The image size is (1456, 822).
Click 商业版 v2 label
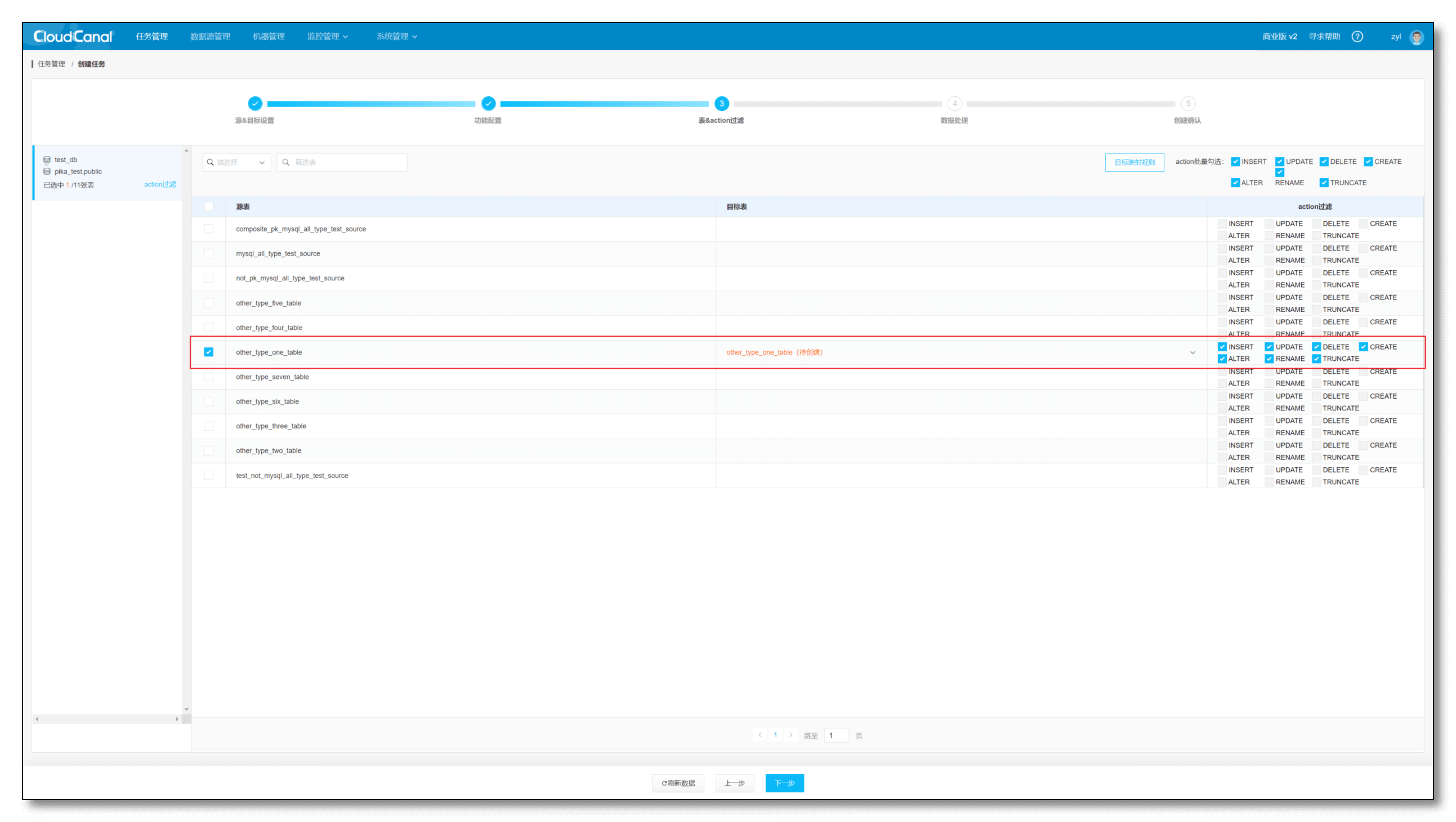[x=1280, y=36]
